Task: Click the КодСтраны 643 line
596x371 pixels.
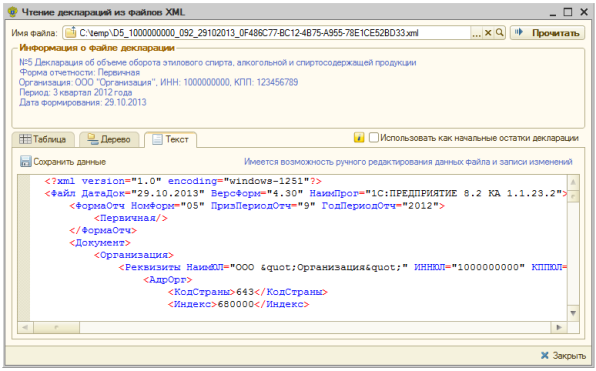Action: [x=248, y=292]
